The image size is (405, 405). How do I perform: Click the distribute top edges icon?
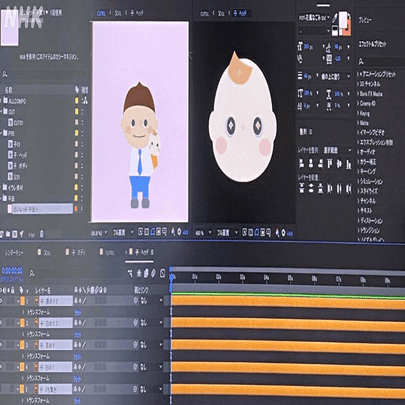tap(302, 189)
